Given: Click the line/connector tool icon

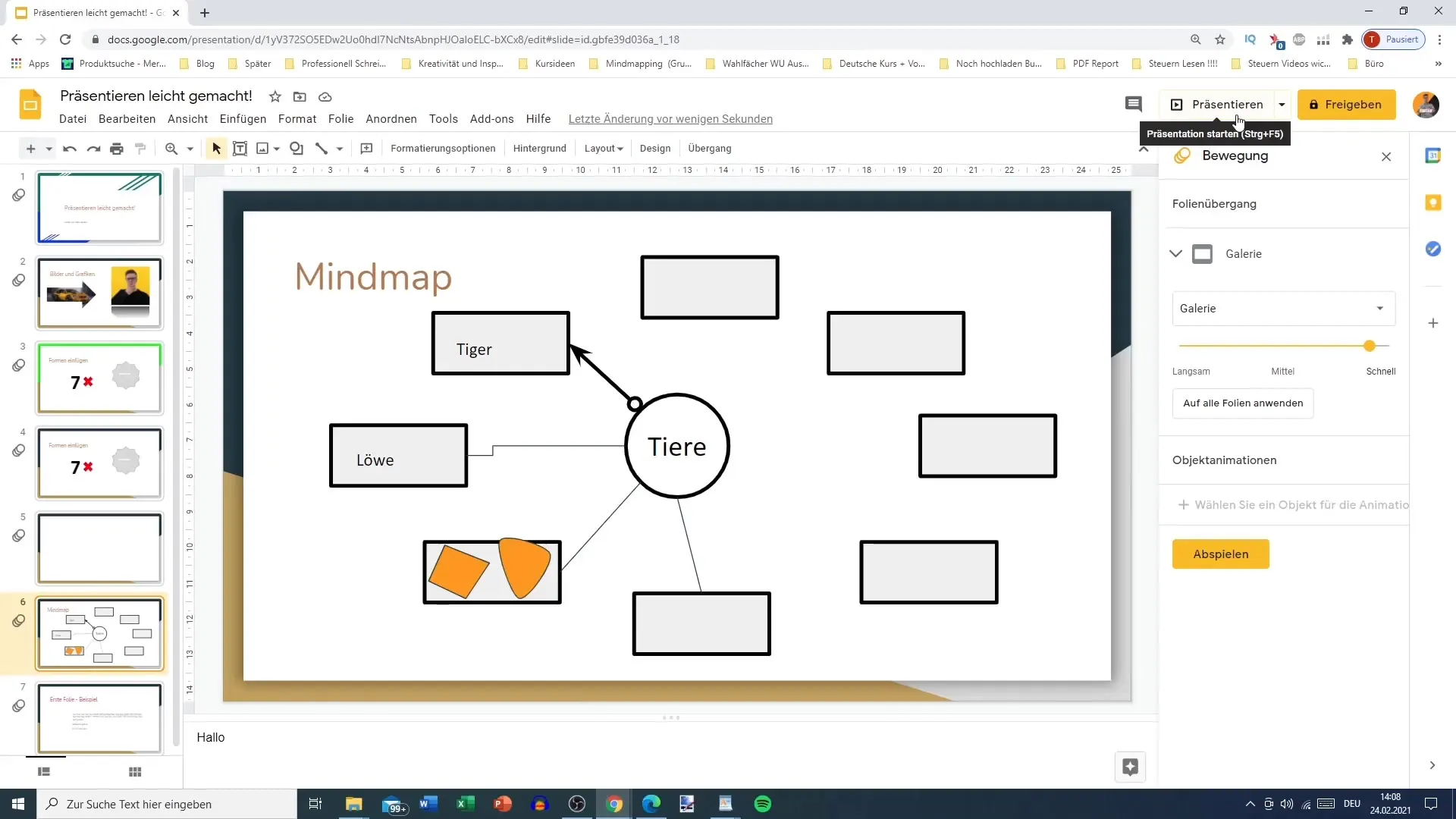Looking at the screenshot, I should pos(322,148).
